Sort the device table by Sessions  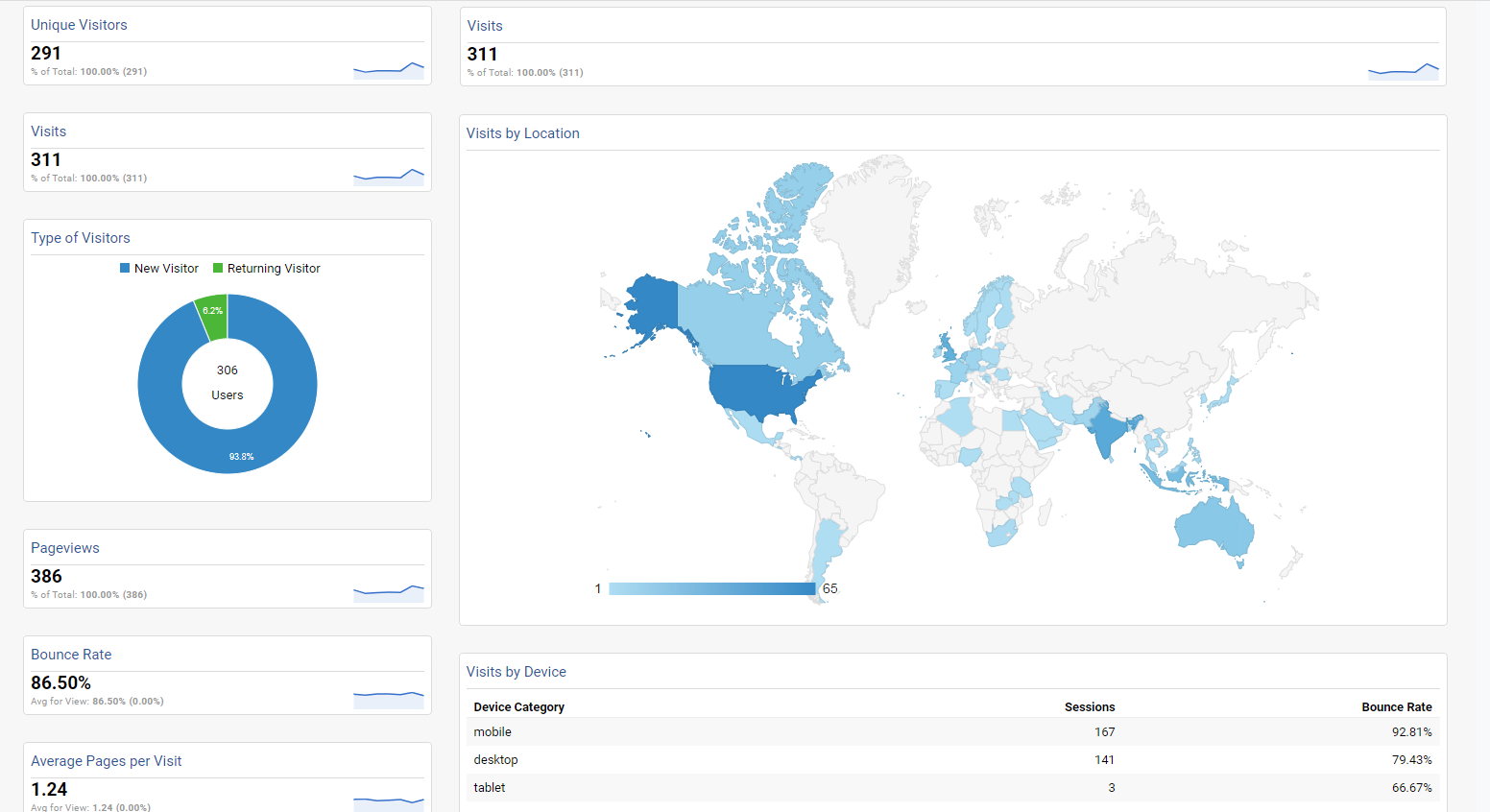click(1090, 706)
